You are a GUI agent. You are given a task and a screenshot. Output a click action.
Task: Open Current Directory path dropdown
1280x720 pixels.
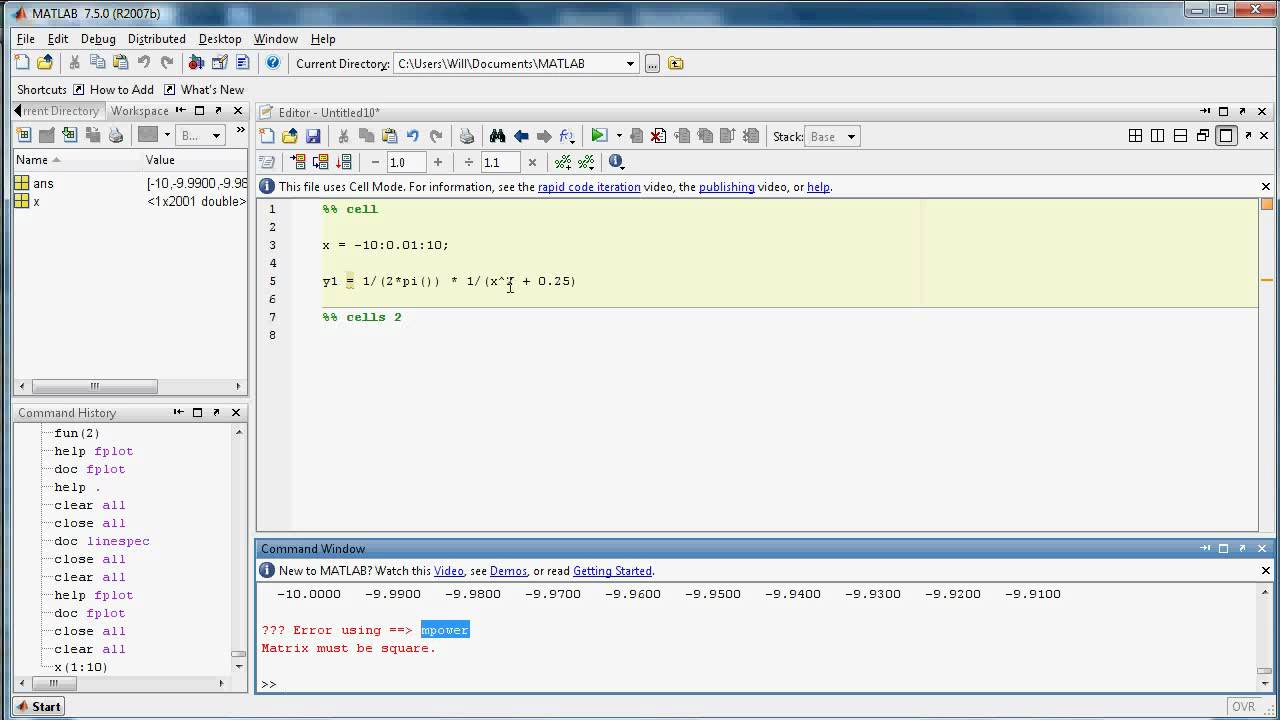(x=630, y=63)
